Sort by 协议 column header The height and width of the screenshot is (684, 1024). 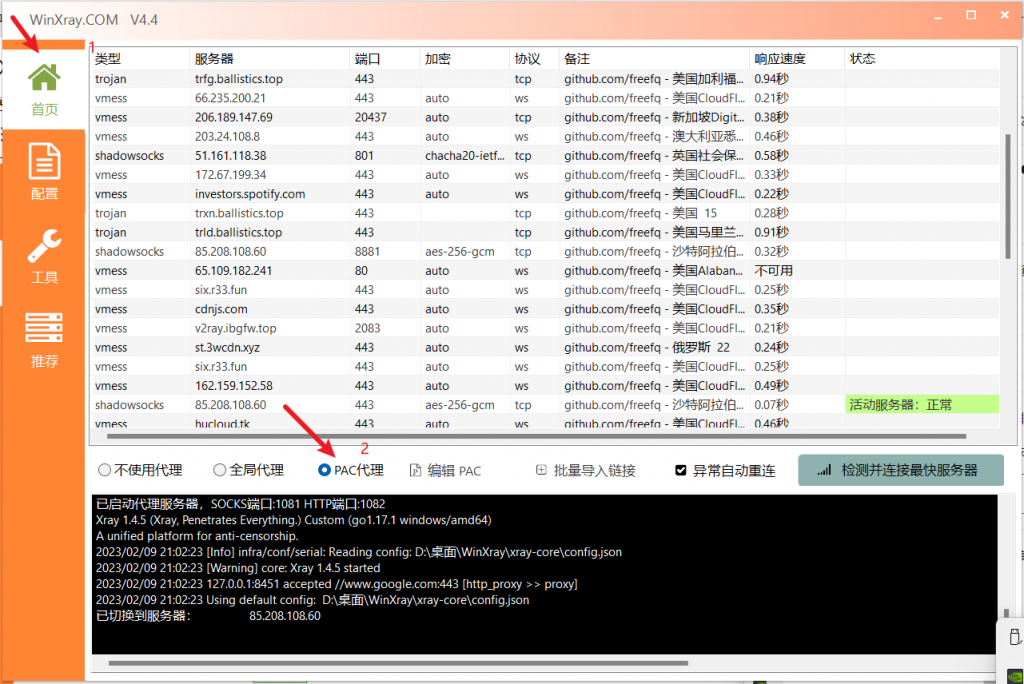pyautogui.click(x=534, y=59)
